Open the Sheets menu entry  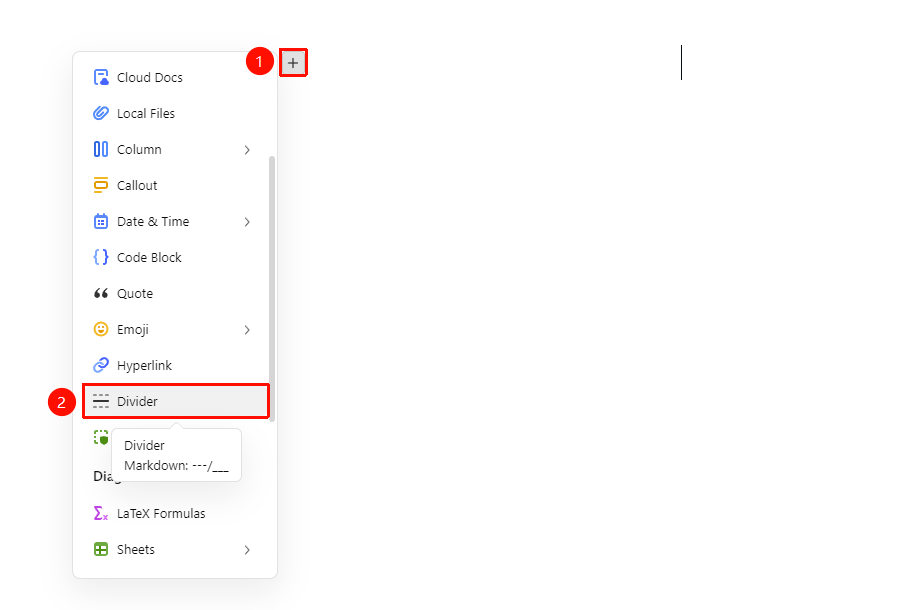click(175, 549)
